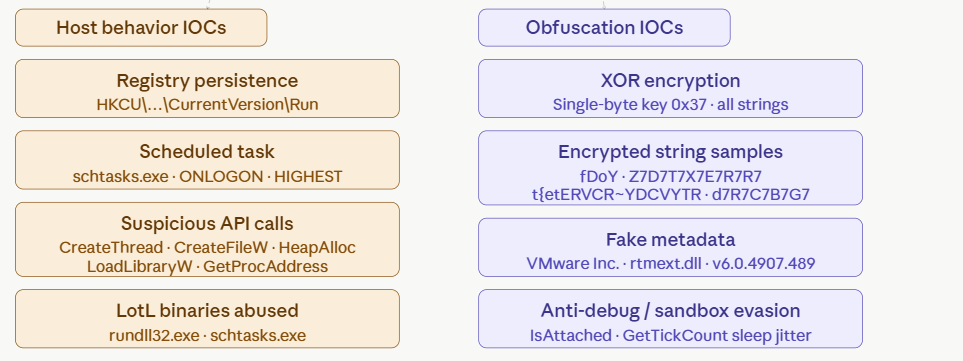This screenshot has height=361, width=963.
Task: Select the Suspicious API calls box
Action: (208, 239)
